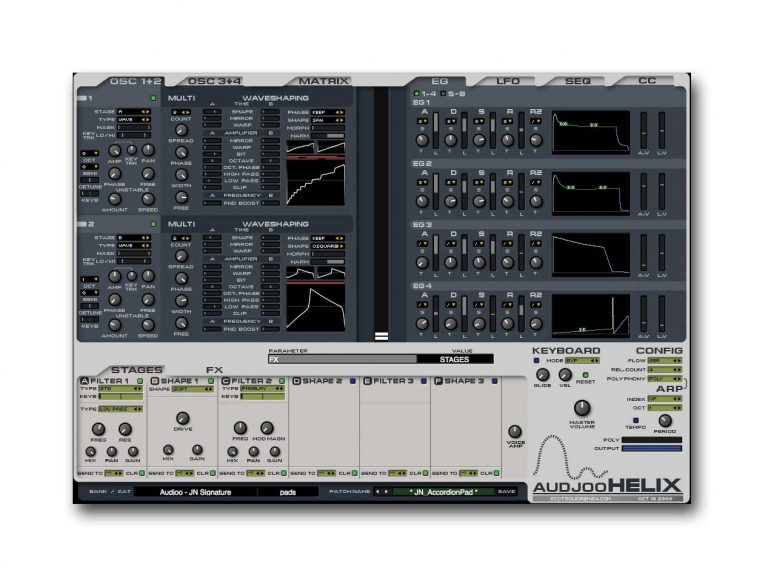Image resolution: width=768 pixels, height=576 pixels.
Task: Switch to the LFO tab
Action: pos(508,81)
